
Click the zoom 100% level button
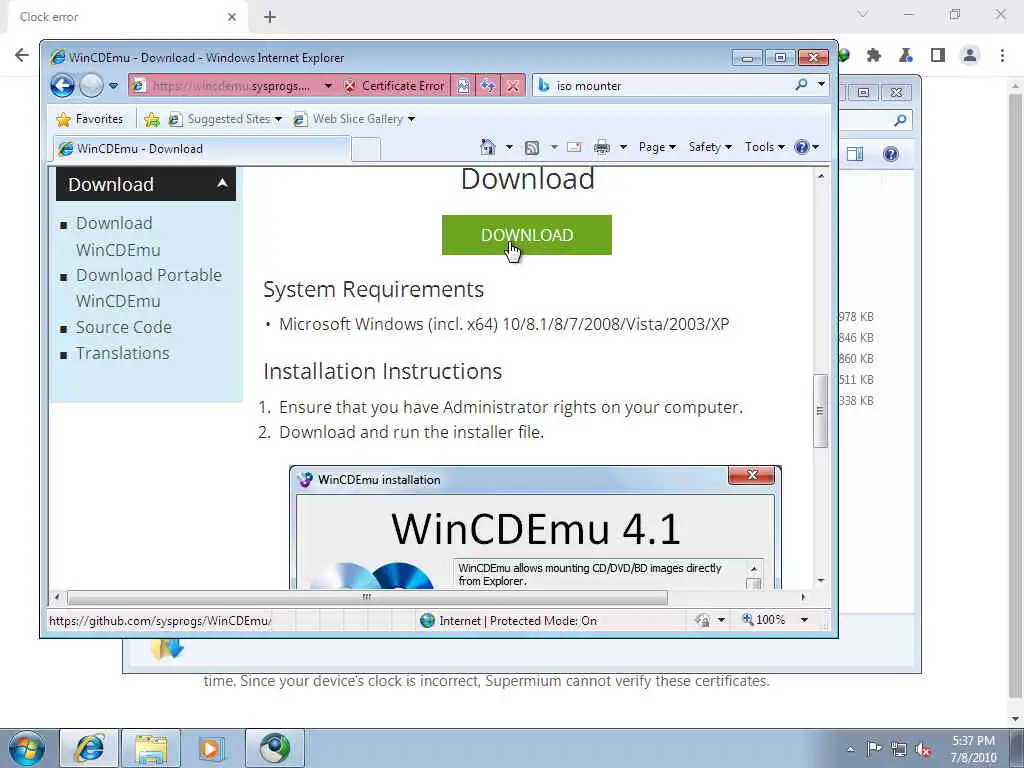[x=764, y=620]
